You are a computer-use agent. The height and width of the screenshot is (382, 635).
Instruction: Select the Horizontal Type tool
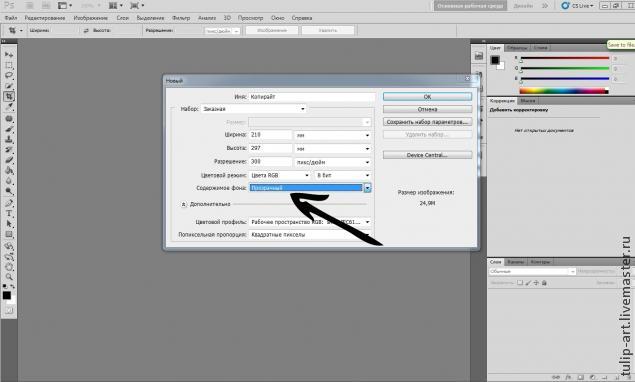click(x=9, y=213)
